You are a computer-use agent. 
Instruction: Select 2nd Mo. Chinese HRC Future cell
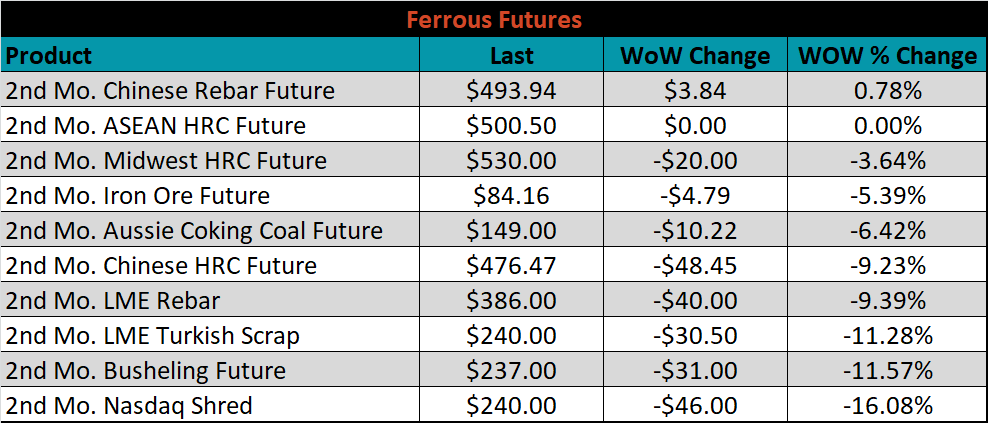[210, 265]
